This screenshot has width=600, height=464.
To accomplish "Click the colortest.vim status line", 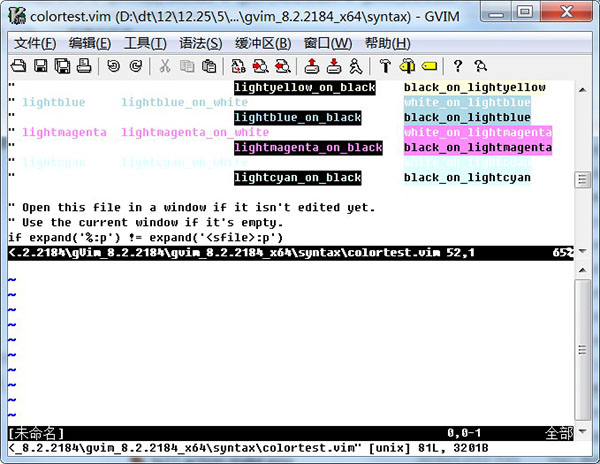I will click(291, 253).
